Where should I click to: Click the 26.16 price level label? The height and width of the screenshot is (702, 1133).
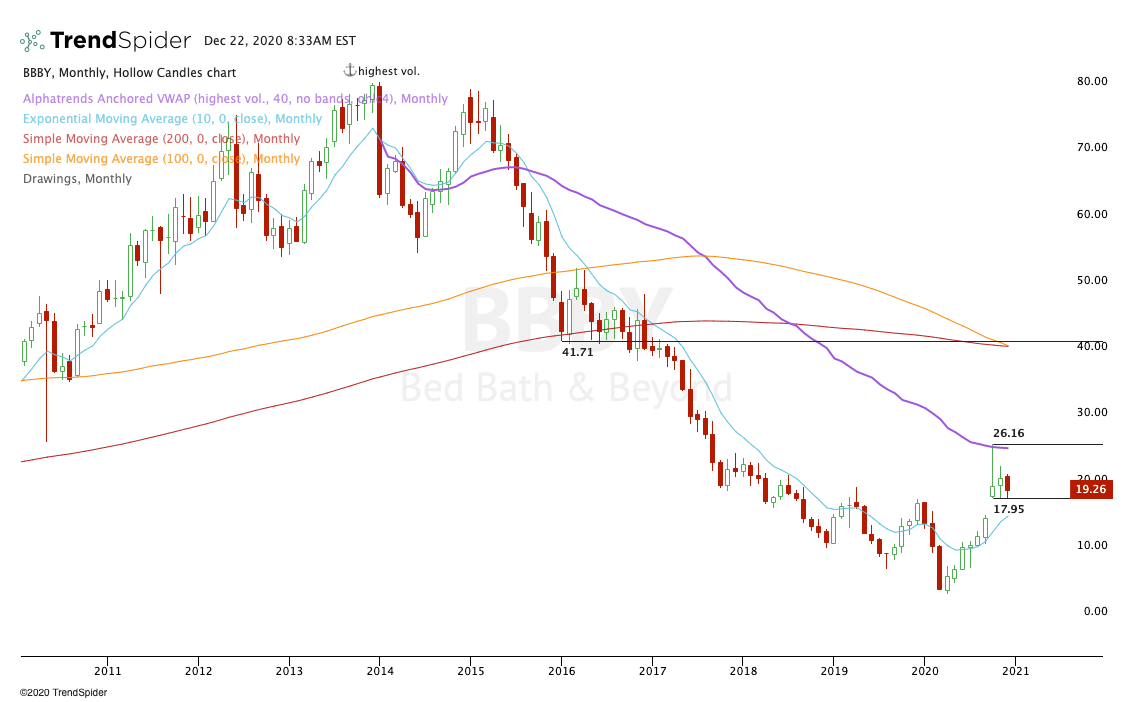(1009, 433)
